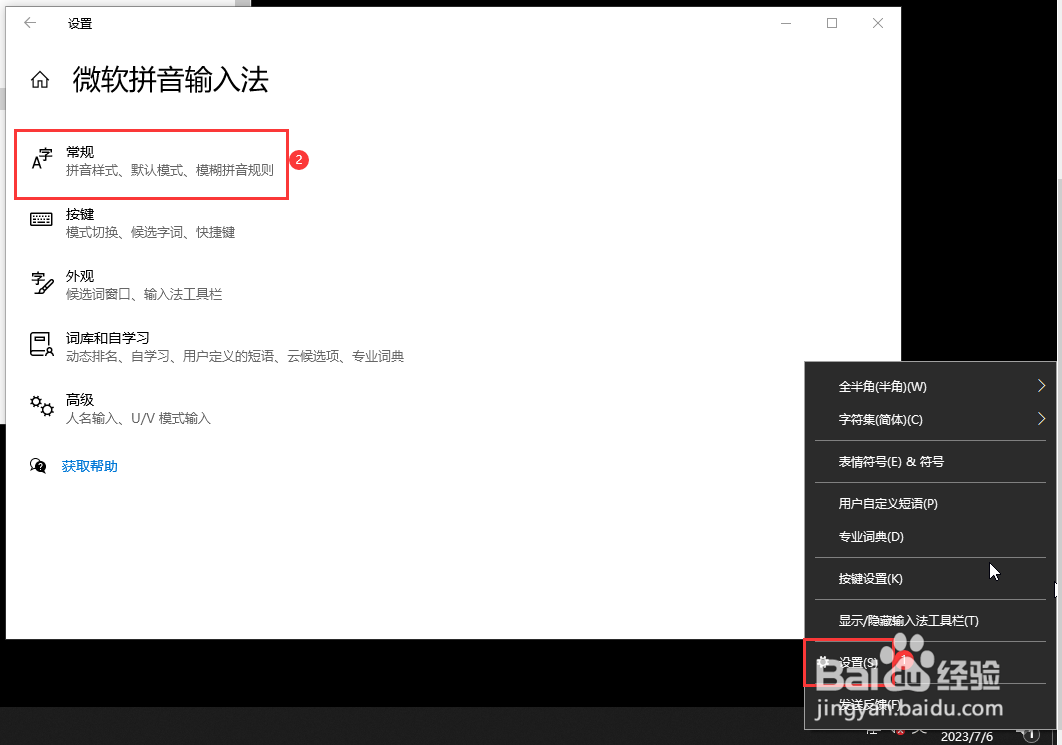Select 专业词典(D) menu entry
1062x745 pixels.
click(930, 537)
